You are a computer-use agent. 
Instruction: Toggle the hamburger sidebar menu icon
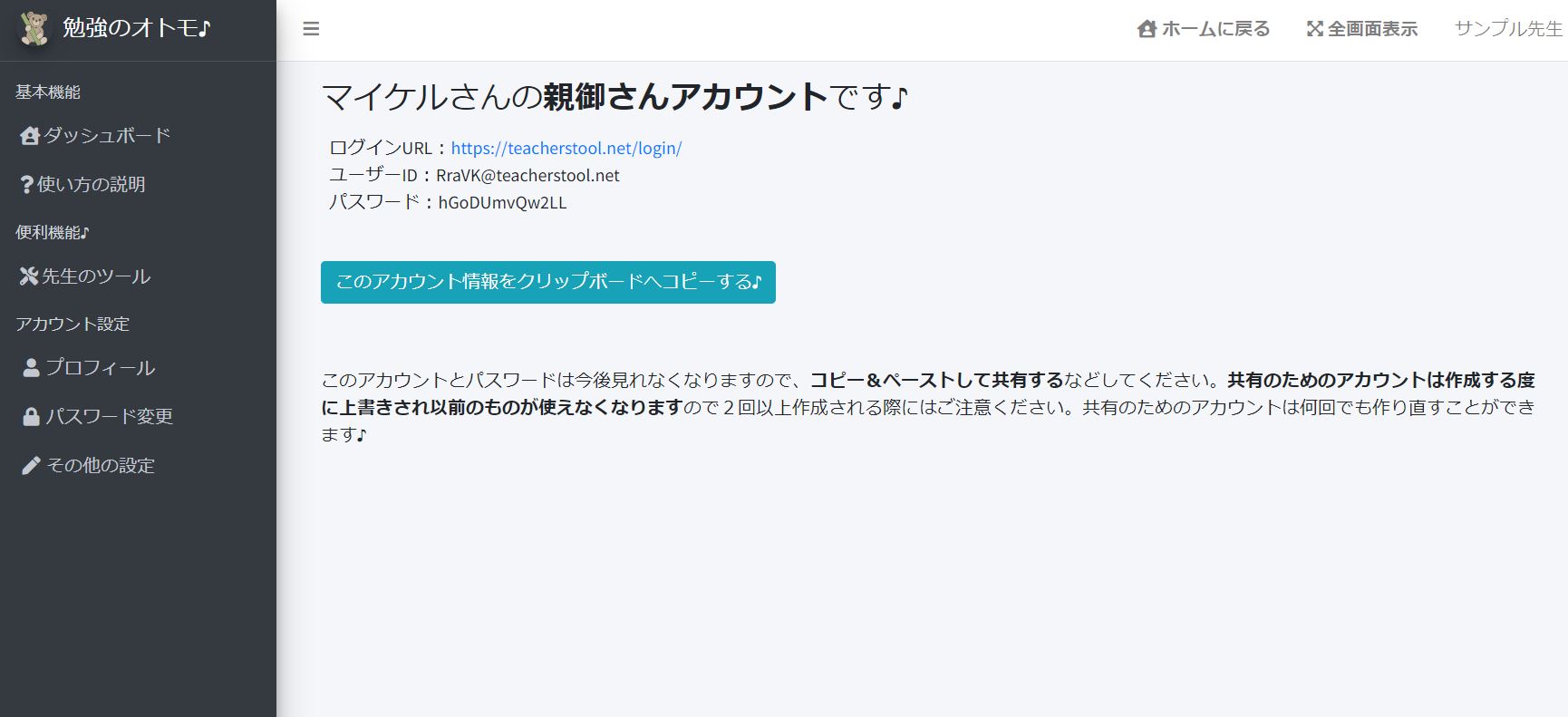click(311, 29)
